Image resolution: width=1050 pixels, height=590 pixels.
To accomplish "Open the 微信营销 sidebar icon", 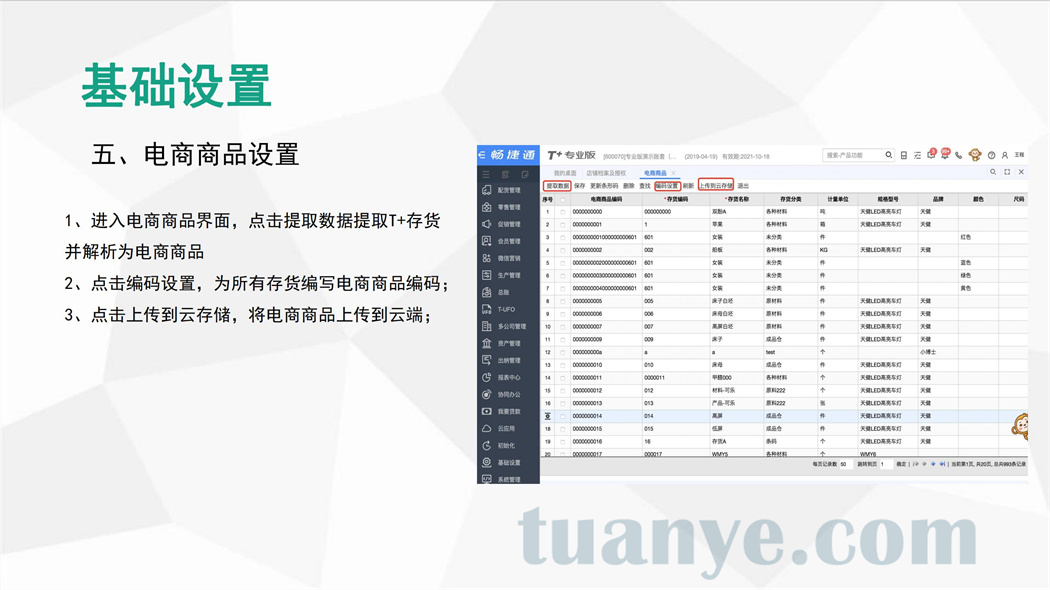I will coord(487,258).
